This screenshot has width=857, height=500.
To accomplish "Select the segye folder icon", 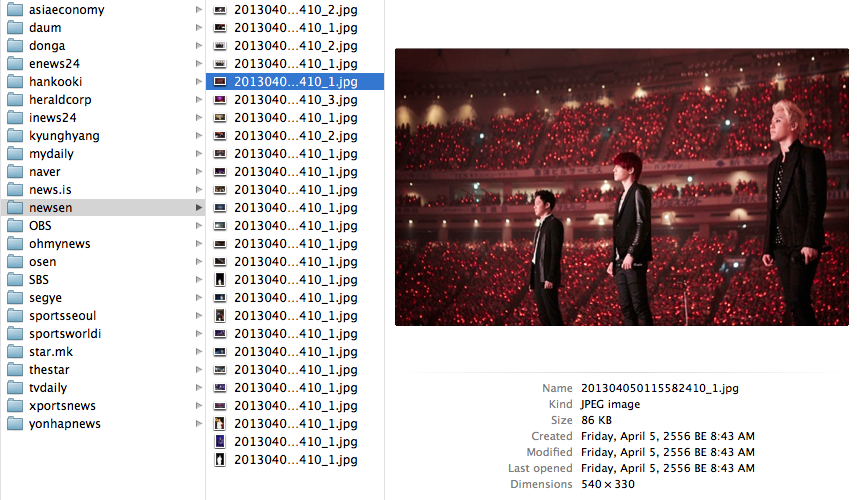I will pos(15,298).
